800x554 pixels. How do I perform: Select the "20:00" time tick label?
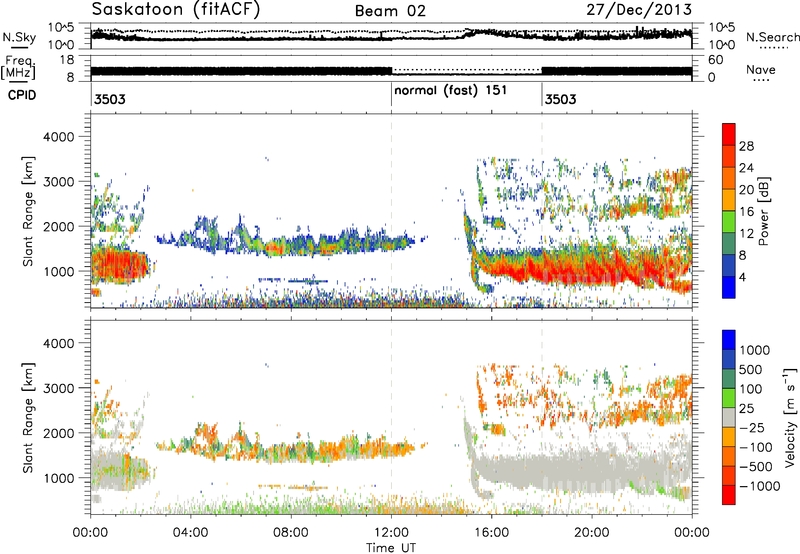point(591,533)
